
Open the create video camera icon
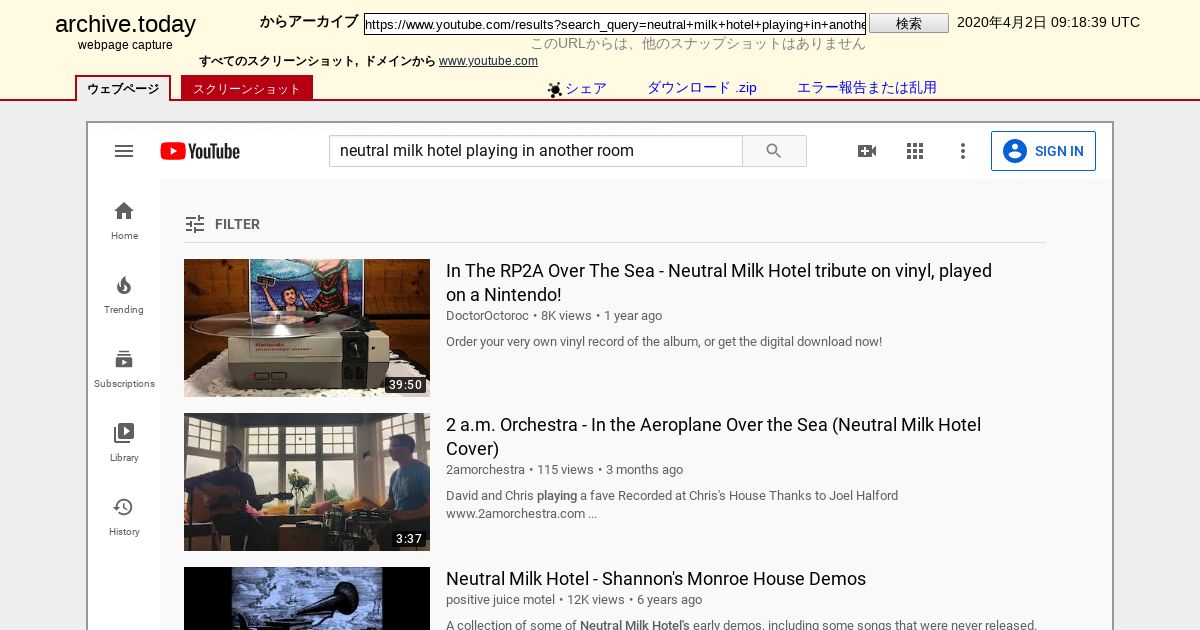coord(867,151)
